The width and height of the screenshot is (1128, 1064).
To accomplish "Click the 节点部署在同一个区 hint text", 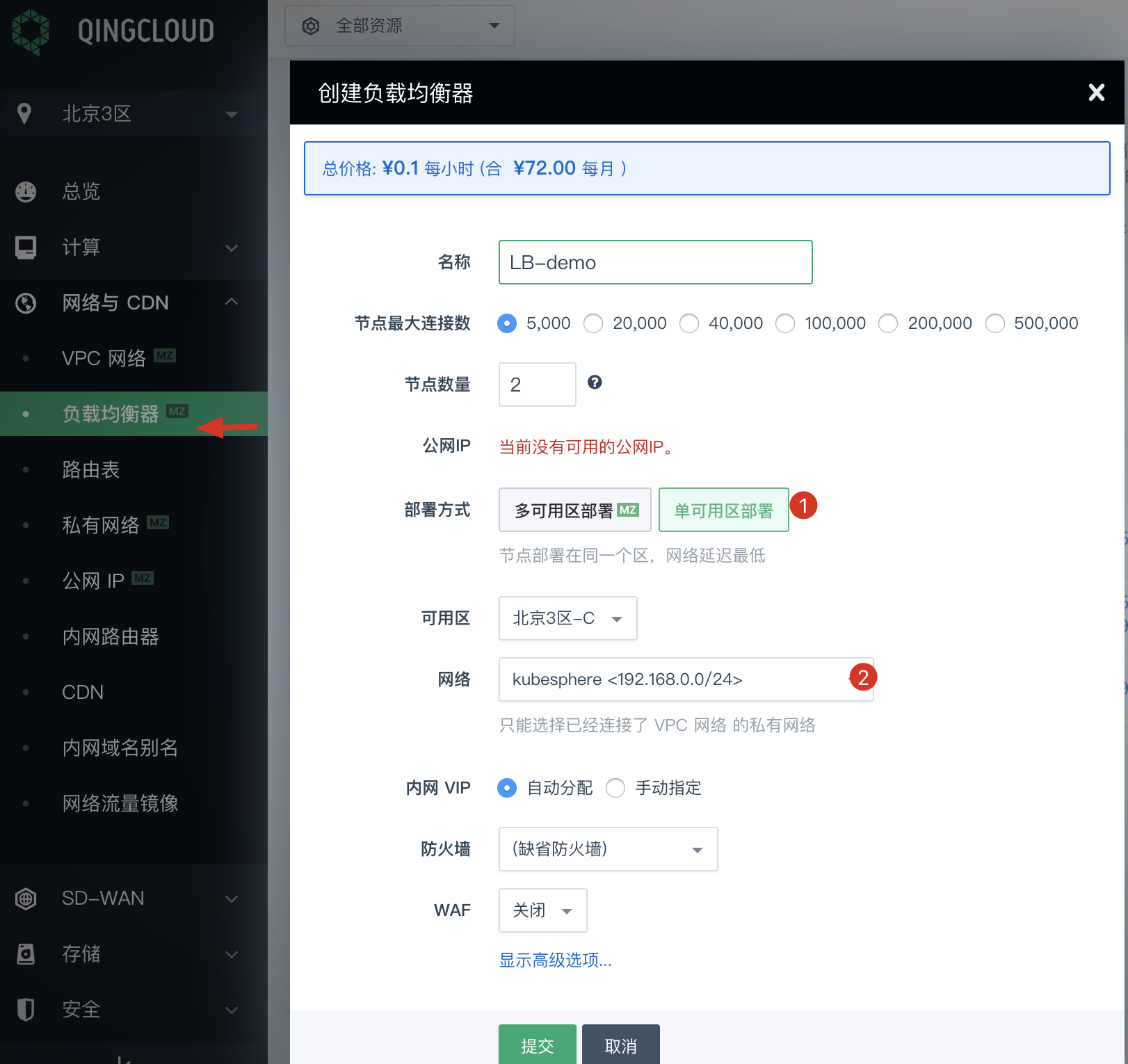I will 632,556.
